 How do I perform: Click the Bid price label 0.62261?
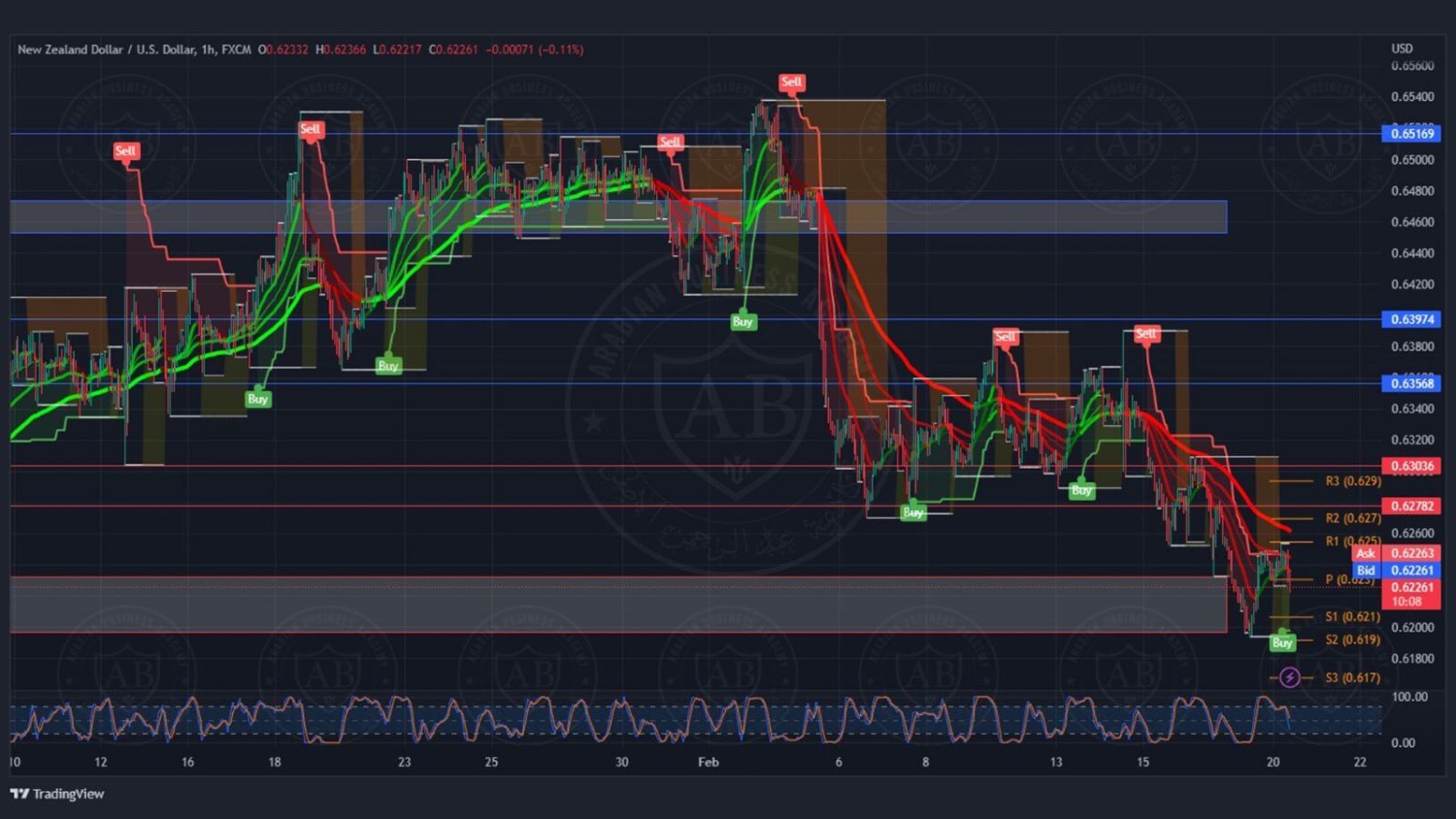[1396, 570]
